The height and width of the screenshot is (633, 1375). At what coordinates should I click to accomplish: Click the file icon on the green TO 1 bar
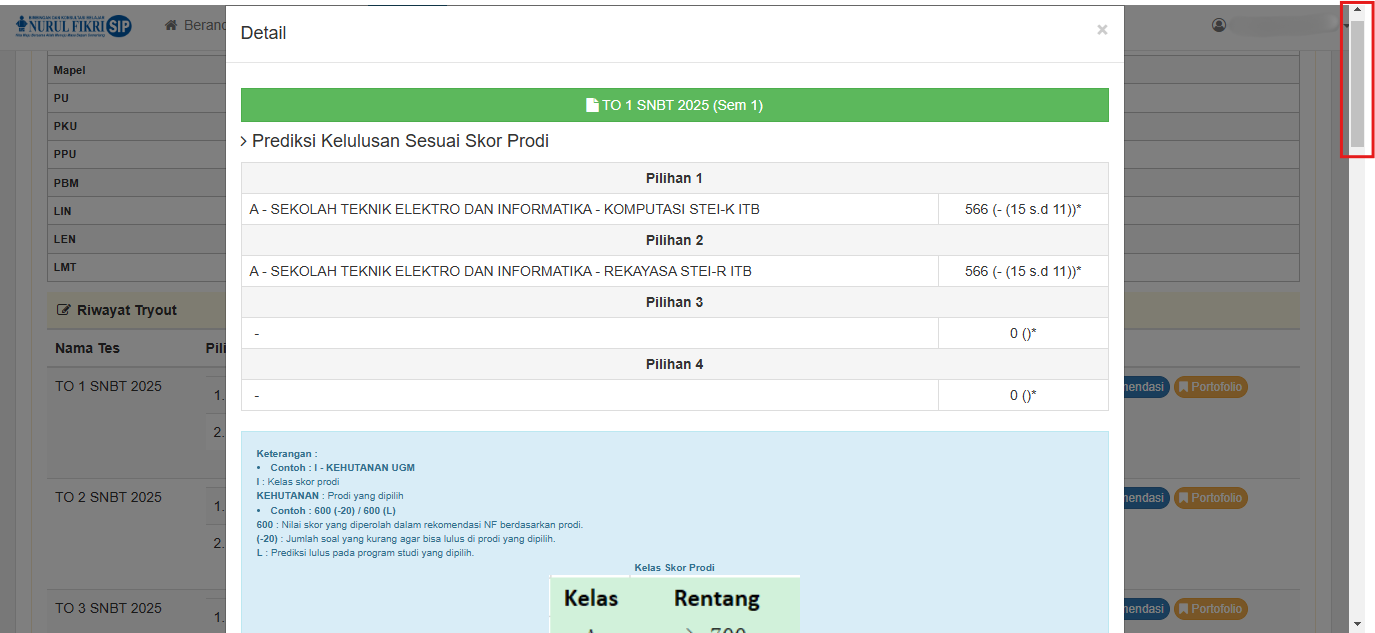592,105
